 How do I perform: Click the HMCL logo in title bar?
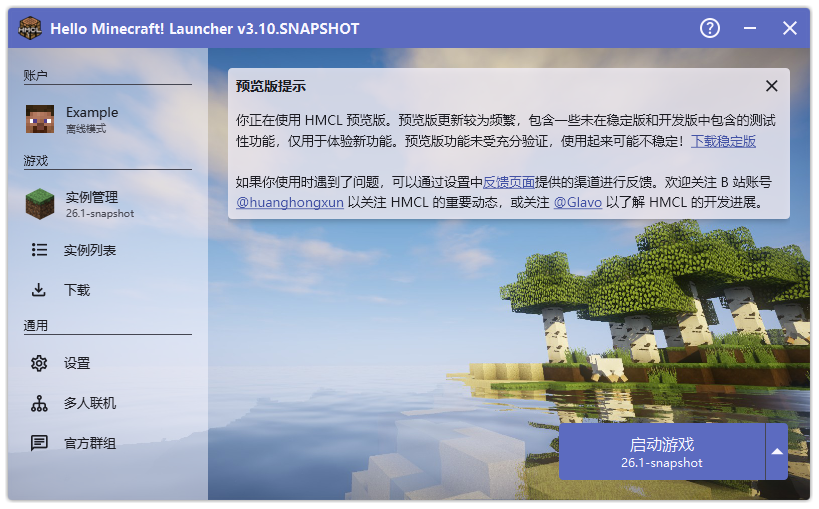click(x=30, y=28)
